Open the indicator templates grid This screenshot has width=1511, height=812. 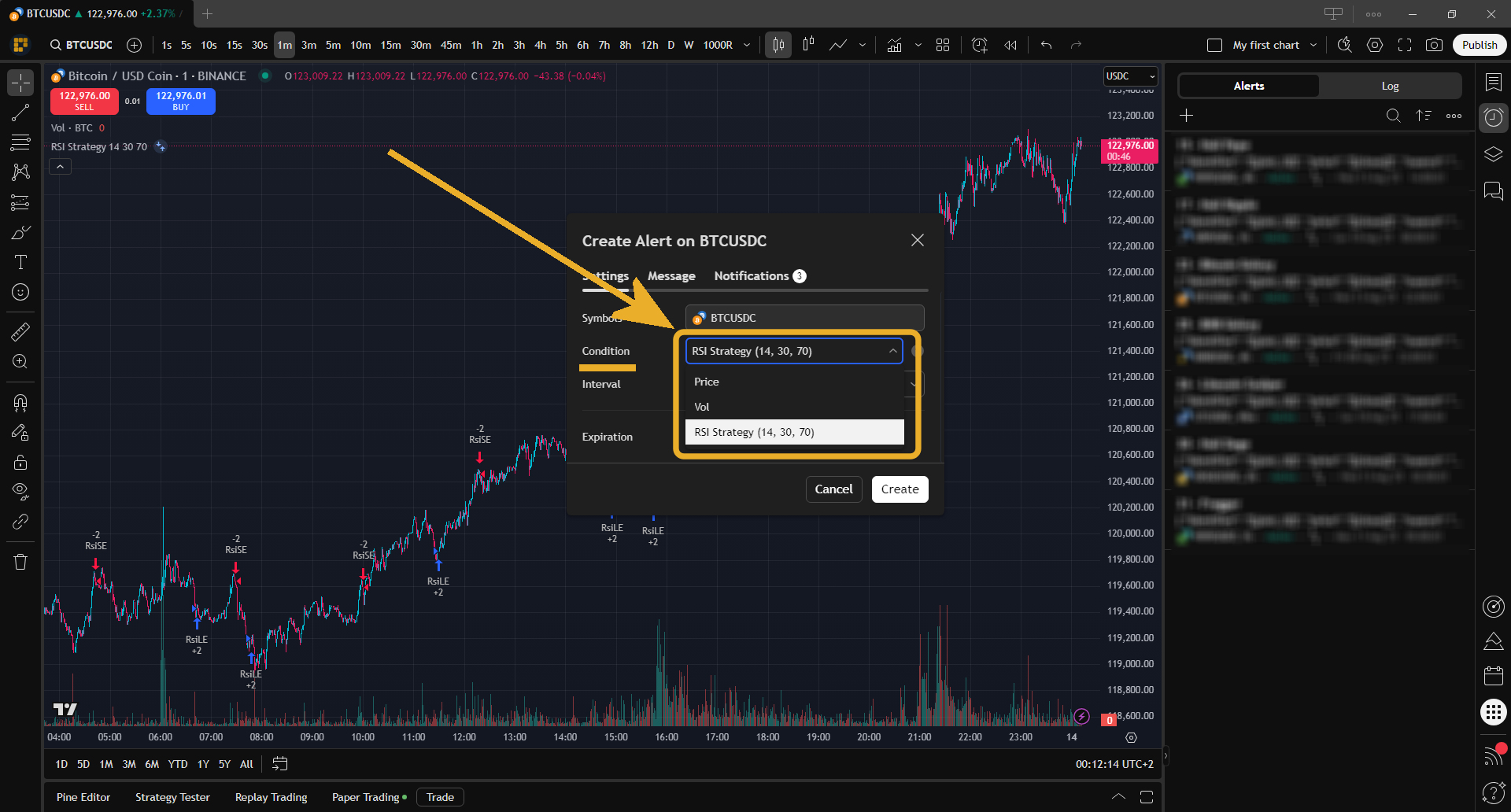[943, 45]
